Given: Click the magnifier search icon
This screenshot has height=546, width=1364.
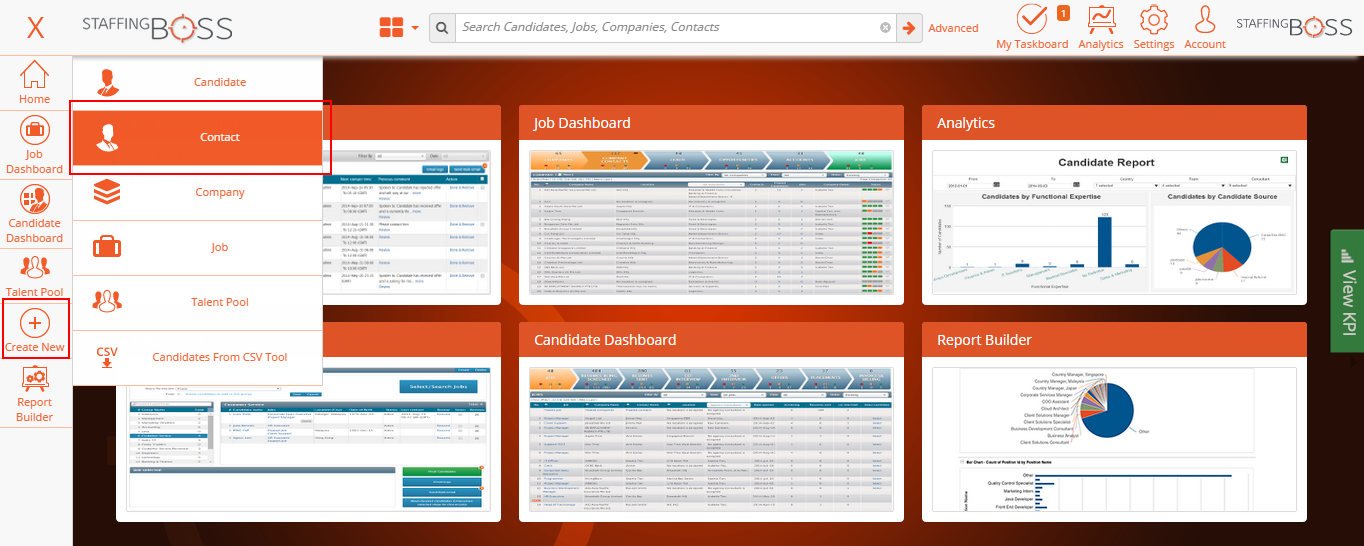Looking at the screenshot, I should pos(442,28).
